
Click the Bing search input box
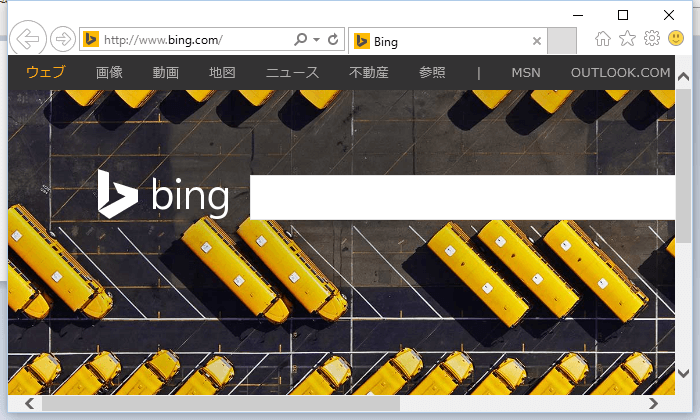(x=462, y=197)
